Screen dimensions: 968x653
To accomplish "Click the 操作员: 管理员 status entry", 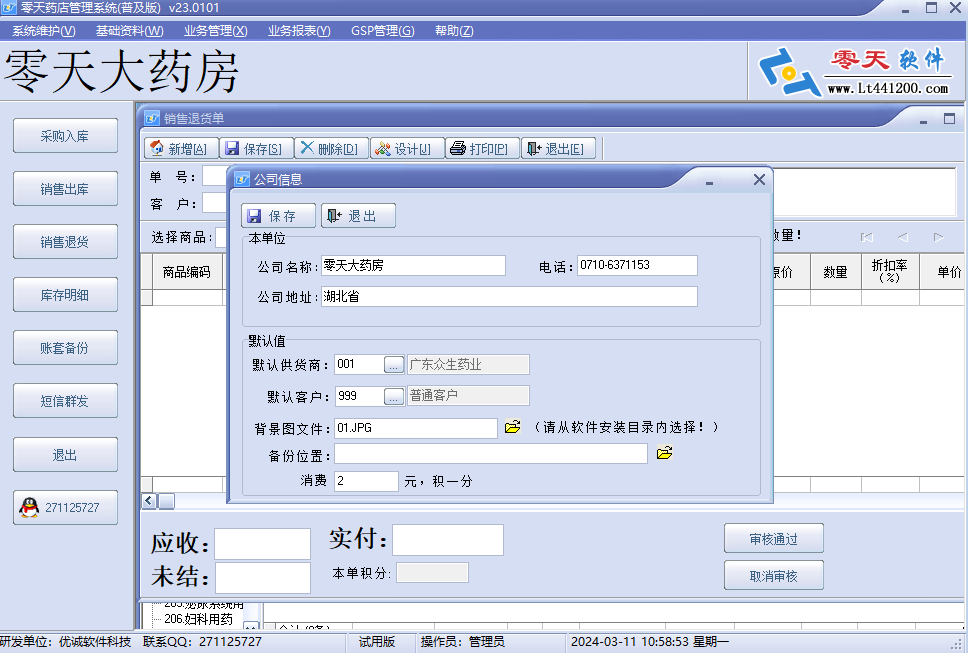I will [x=462, y=642].
